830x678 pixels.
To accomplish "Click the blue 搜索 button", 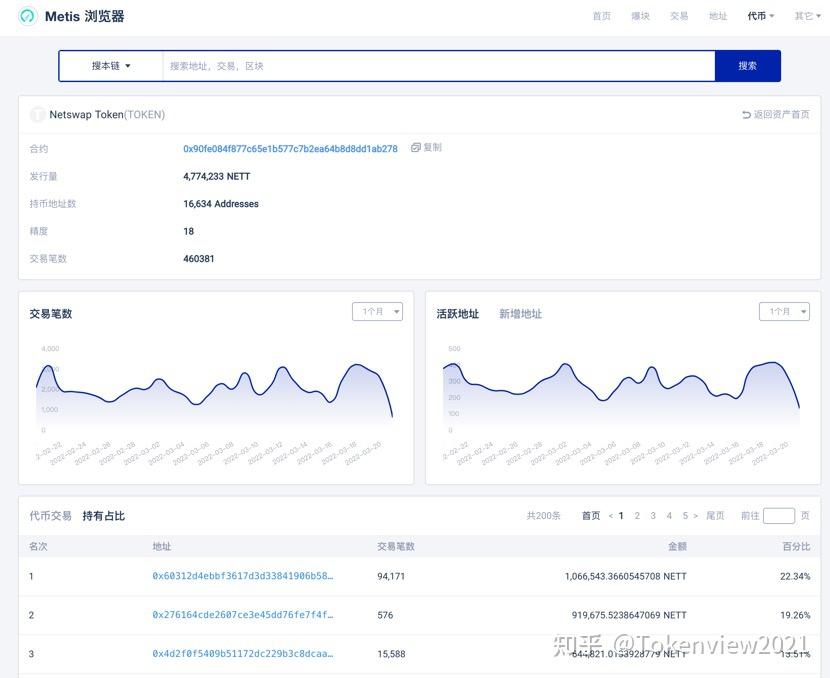I will tap(747, 66).
